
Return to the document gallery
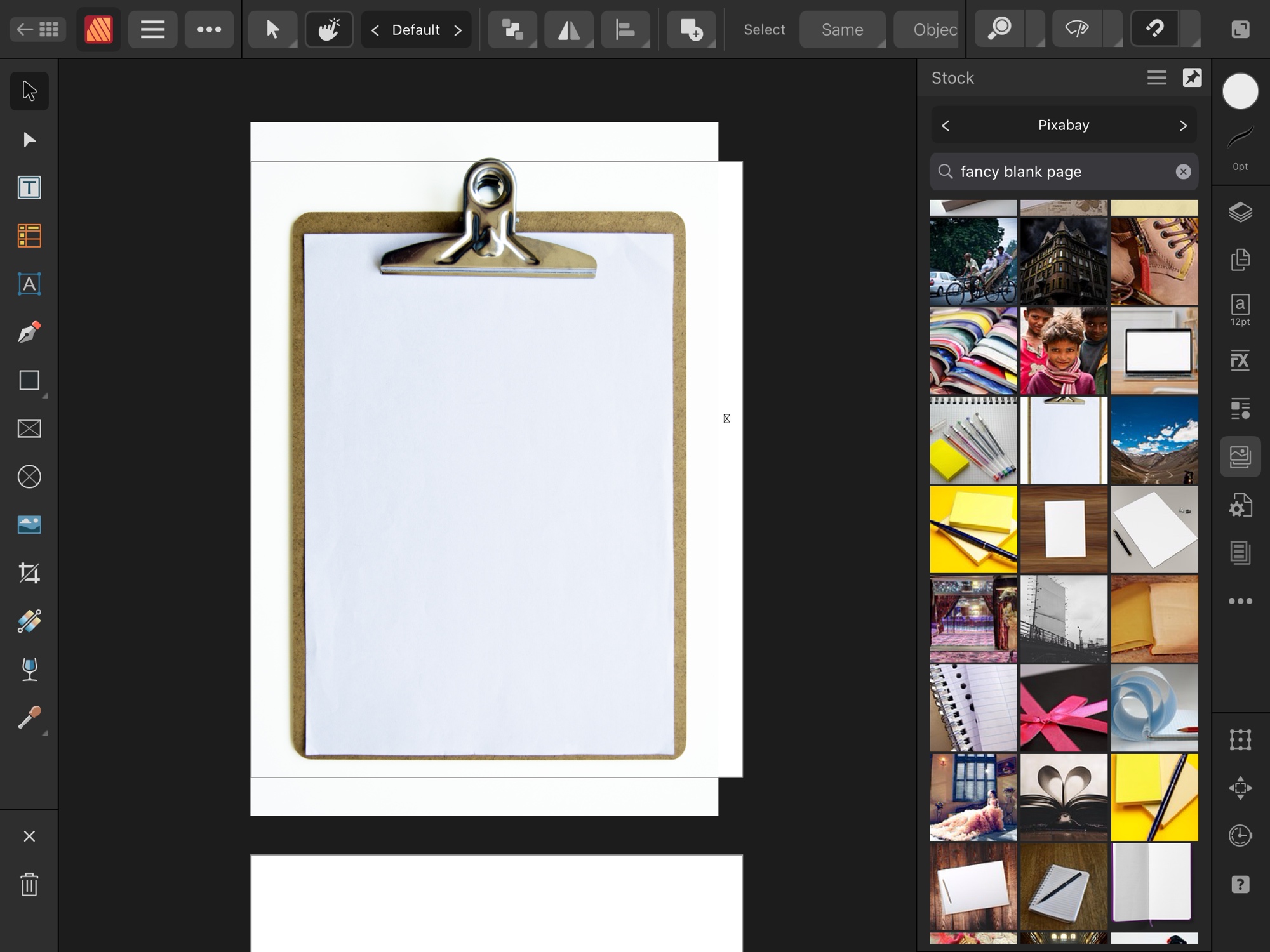37,29
